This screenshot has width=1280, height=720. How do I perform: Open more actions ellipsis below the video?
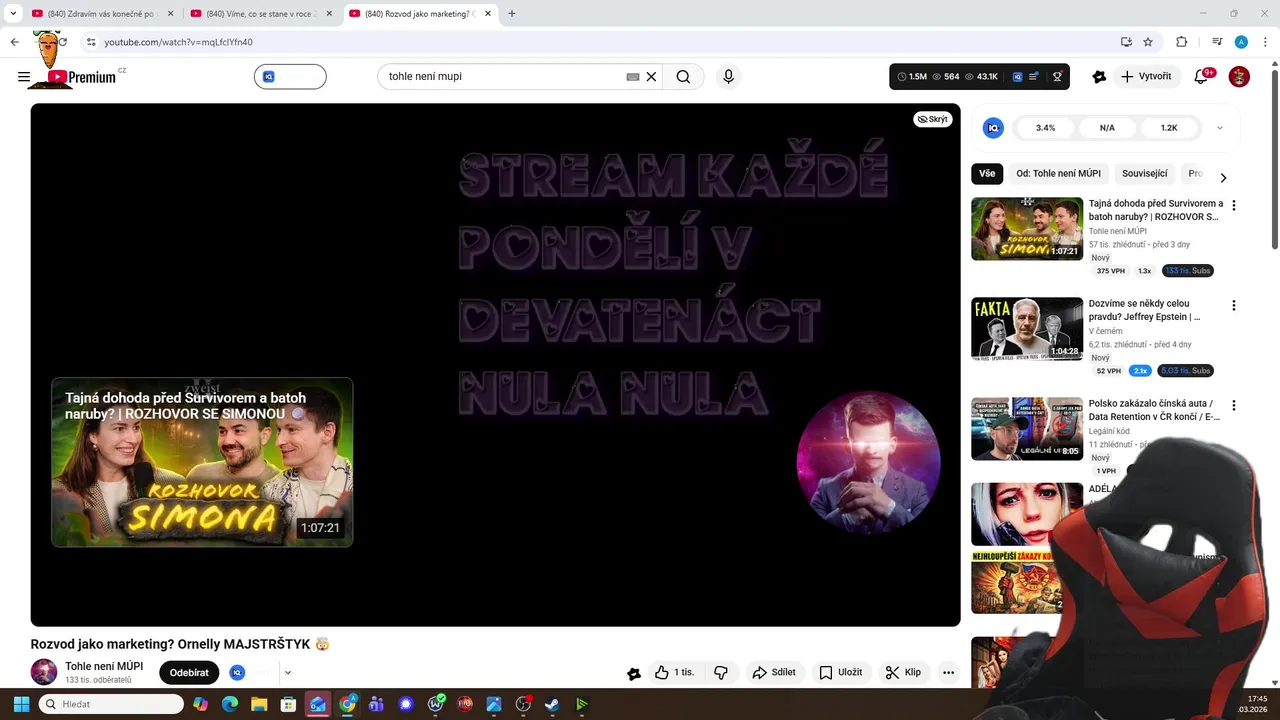948,672
